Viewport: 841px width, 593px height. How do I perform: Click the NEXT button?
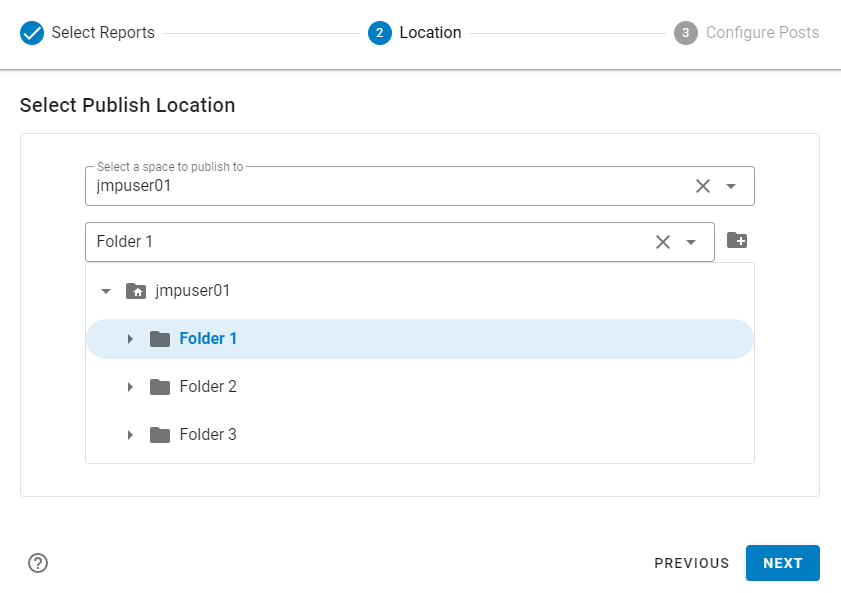782,563
